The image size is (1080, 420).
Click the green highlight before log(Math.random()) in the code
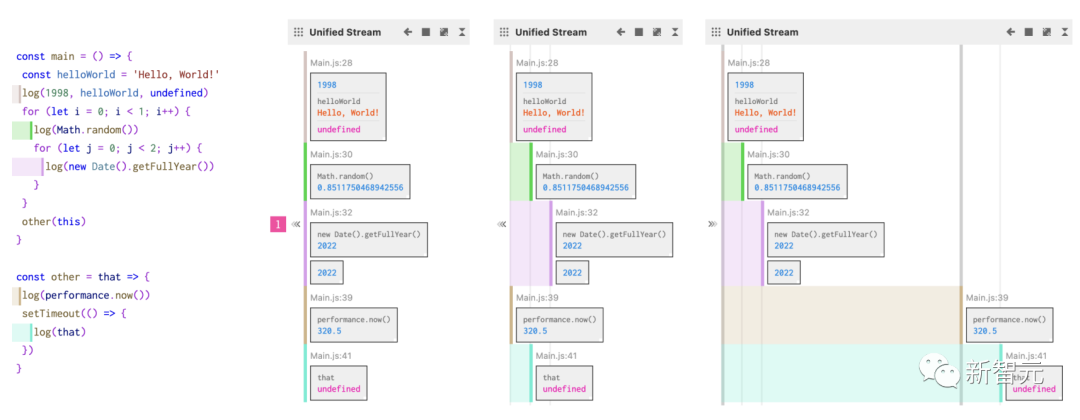tap(22, 130)
